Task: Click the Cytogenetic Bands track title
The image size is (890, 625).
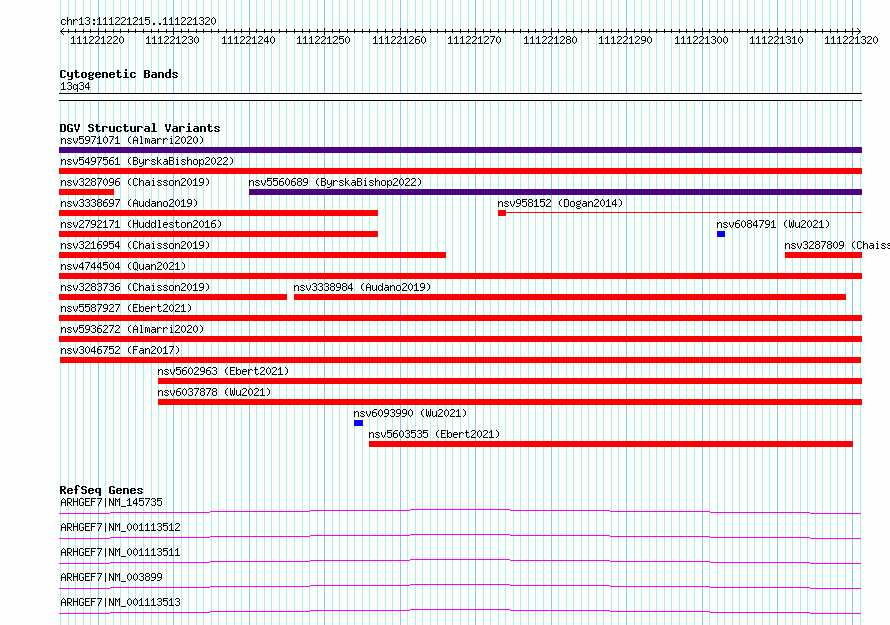Action: coord(119,74)
